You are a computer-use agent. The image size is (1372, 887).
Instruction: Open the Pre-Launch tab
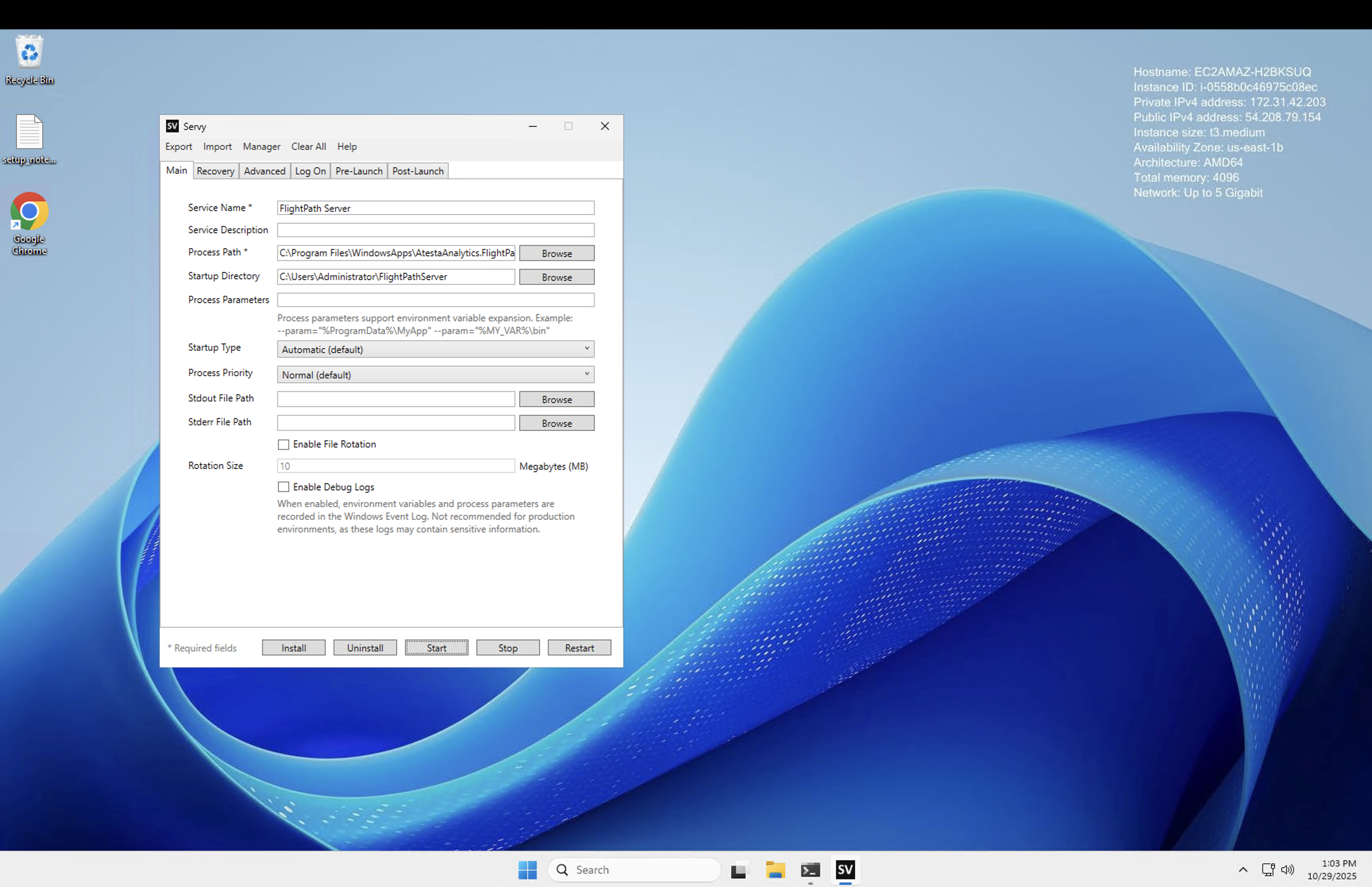click(x=359, y=171)
